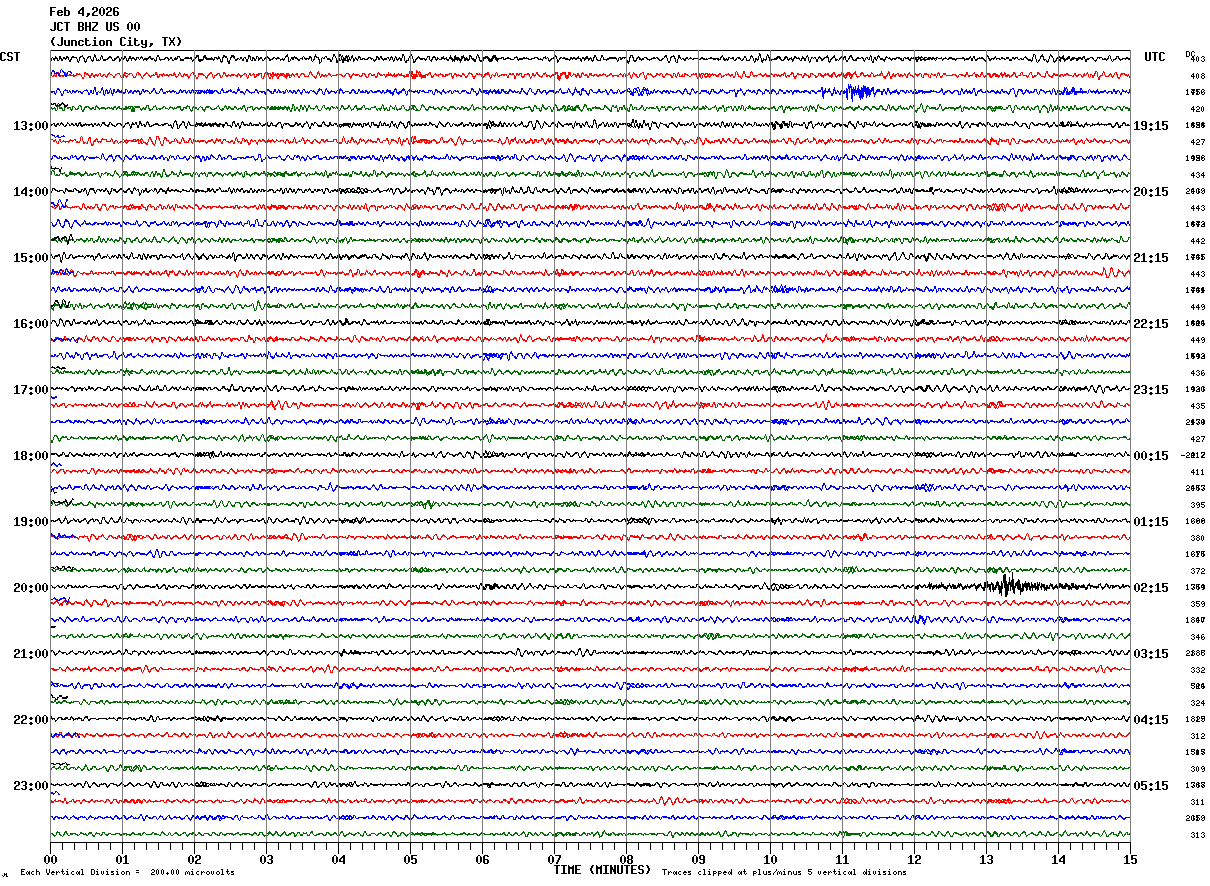Click the DC offset value 309
The width and height of the screenshot is (1210, 886).
point(1197,769)
